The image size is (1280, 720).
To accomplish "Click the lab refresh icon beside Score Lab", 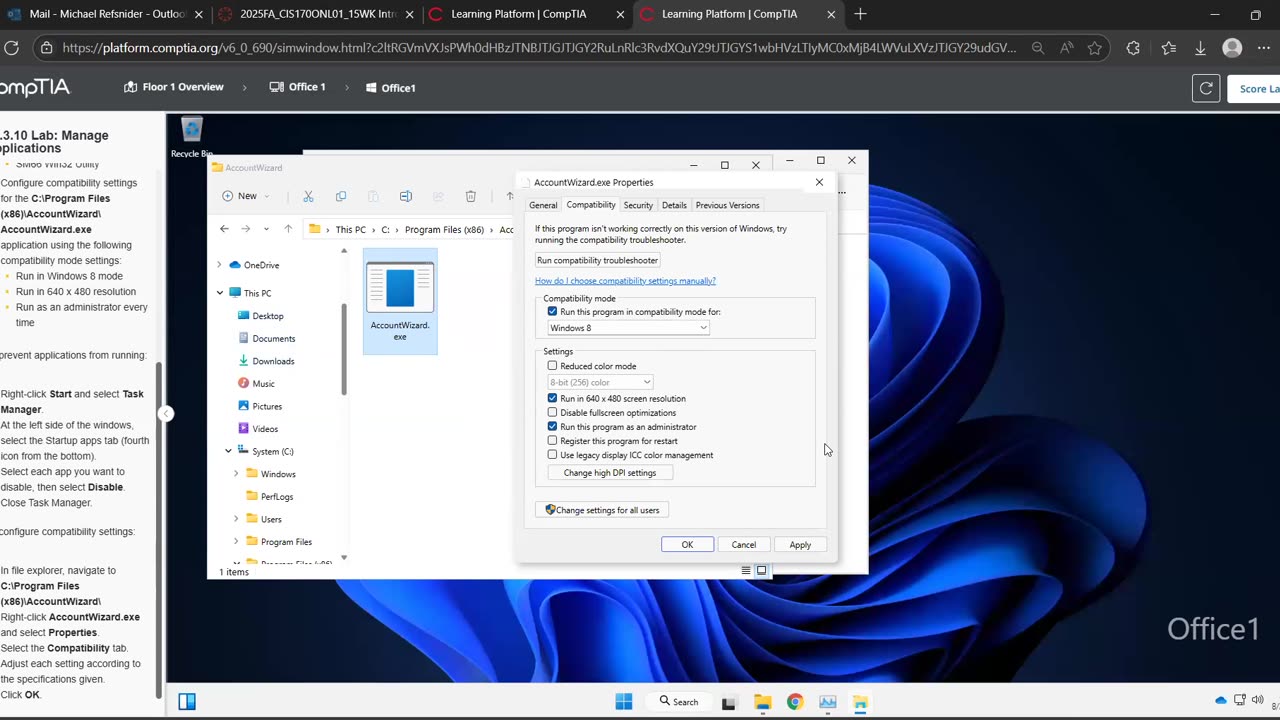I will [1206, 88].
